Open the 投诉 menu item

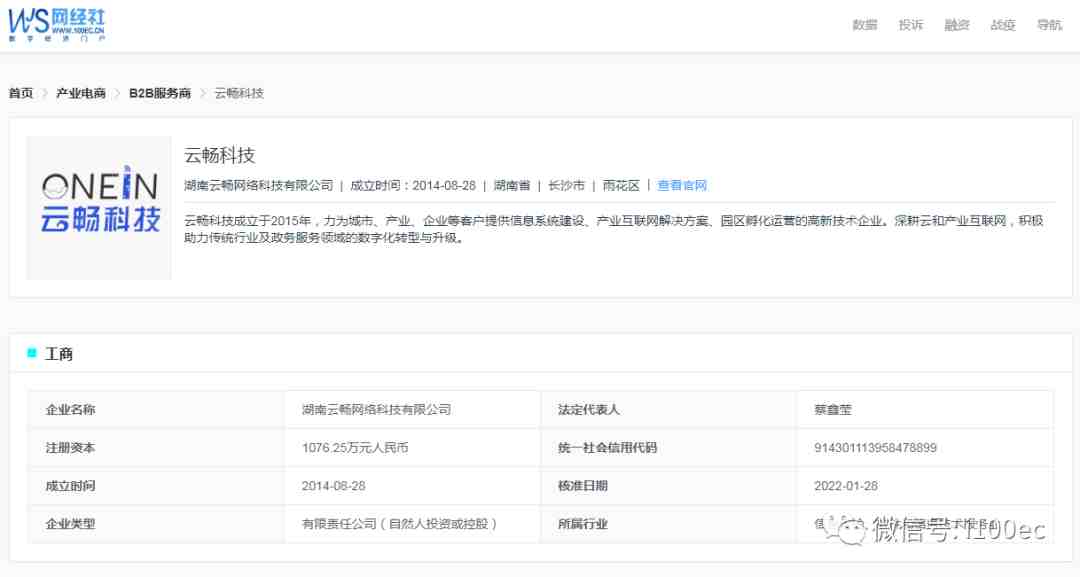tap(911, 25)
